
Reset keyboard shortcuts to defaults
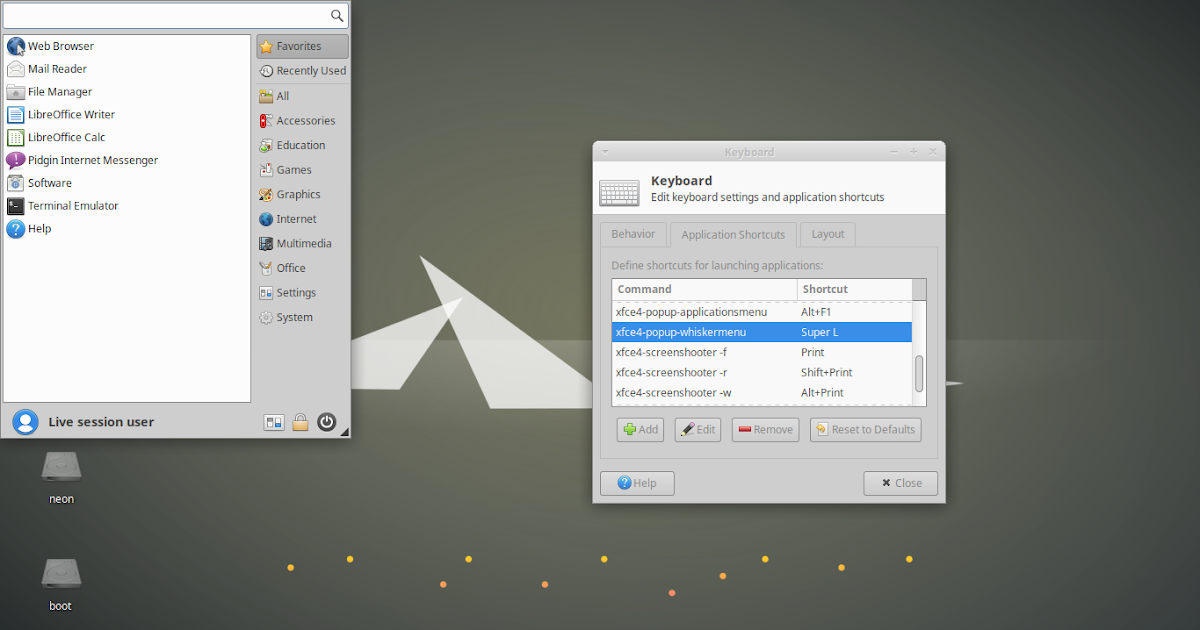click(x=865, y=429)
